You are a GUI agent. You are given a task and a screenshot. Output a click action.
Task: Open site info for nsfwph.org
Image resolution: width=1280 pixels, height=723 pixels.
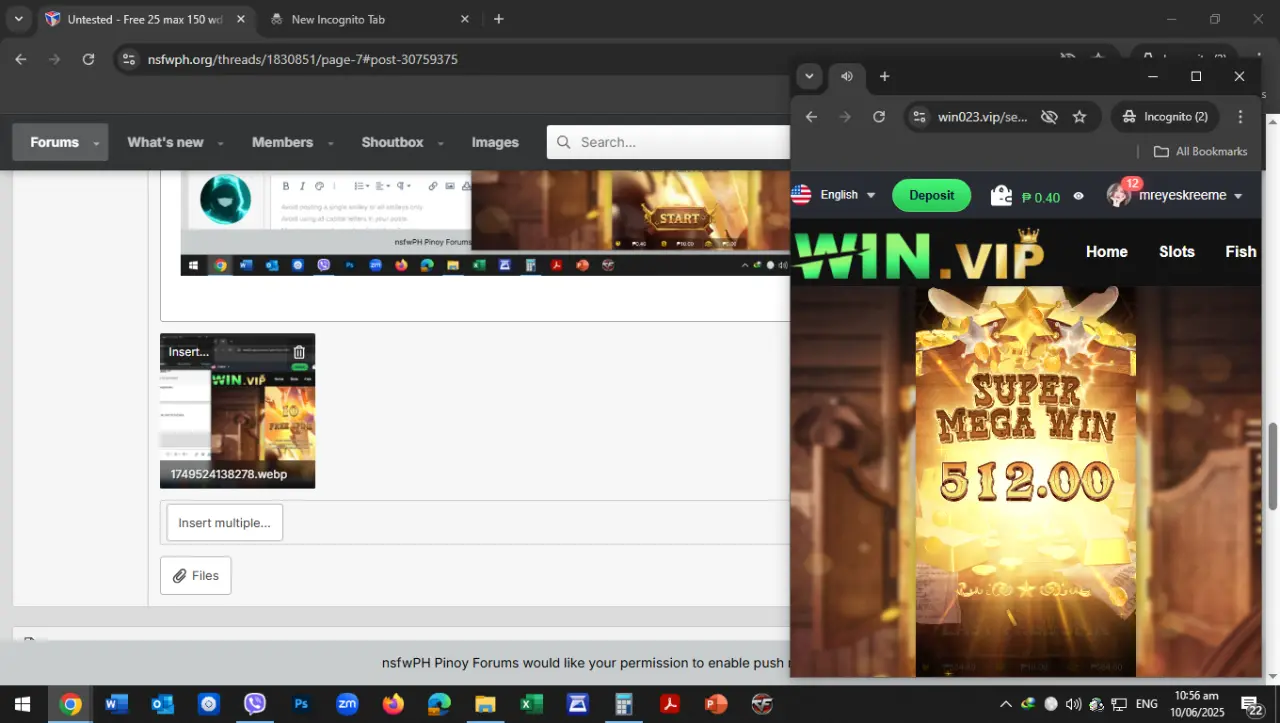pyautogui.click(x=128, y=59)
